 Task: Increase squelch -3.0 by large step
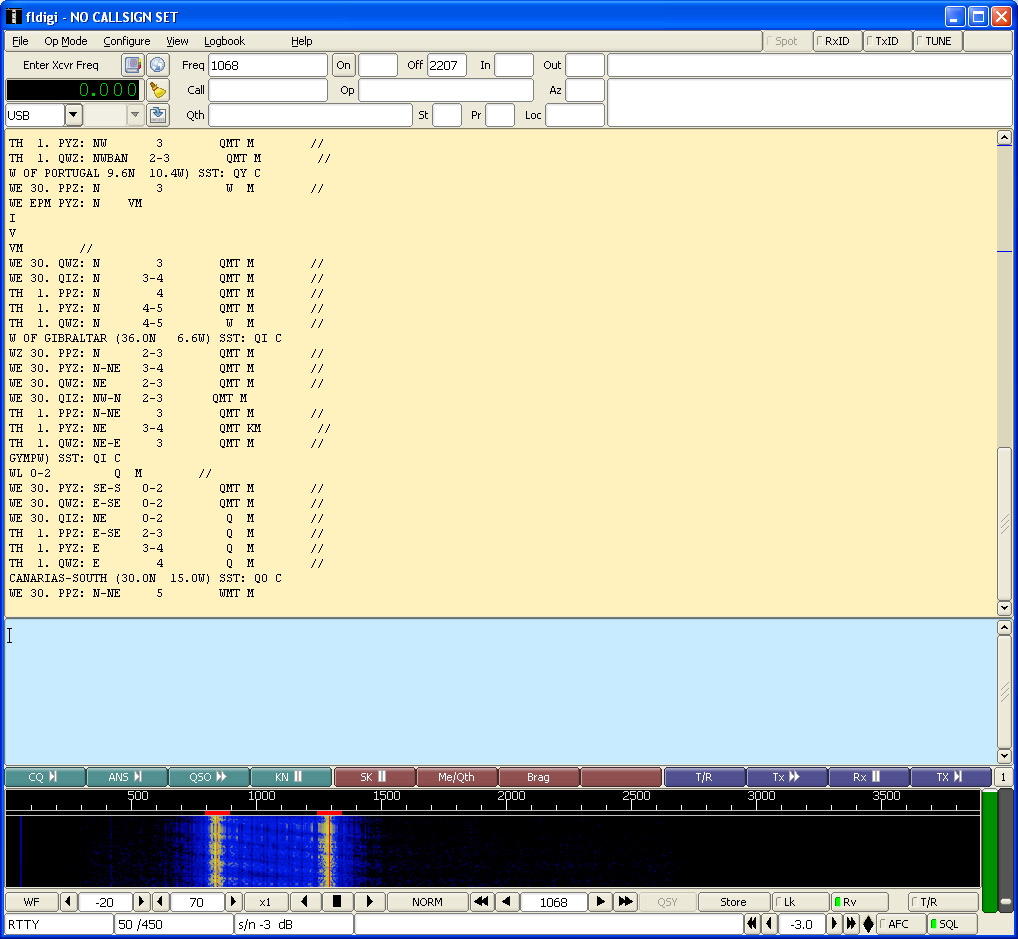[851, 923]
